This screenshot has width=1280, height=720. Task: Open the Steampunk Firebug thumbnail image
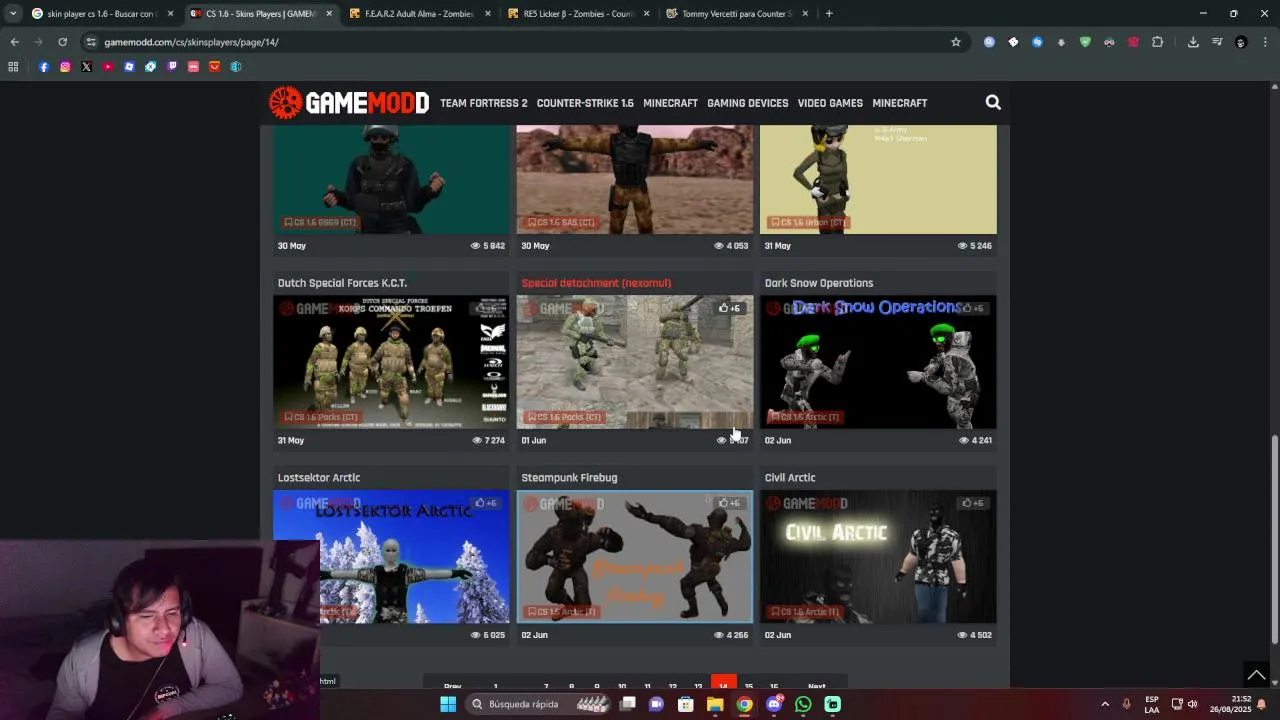click(635, 556)
